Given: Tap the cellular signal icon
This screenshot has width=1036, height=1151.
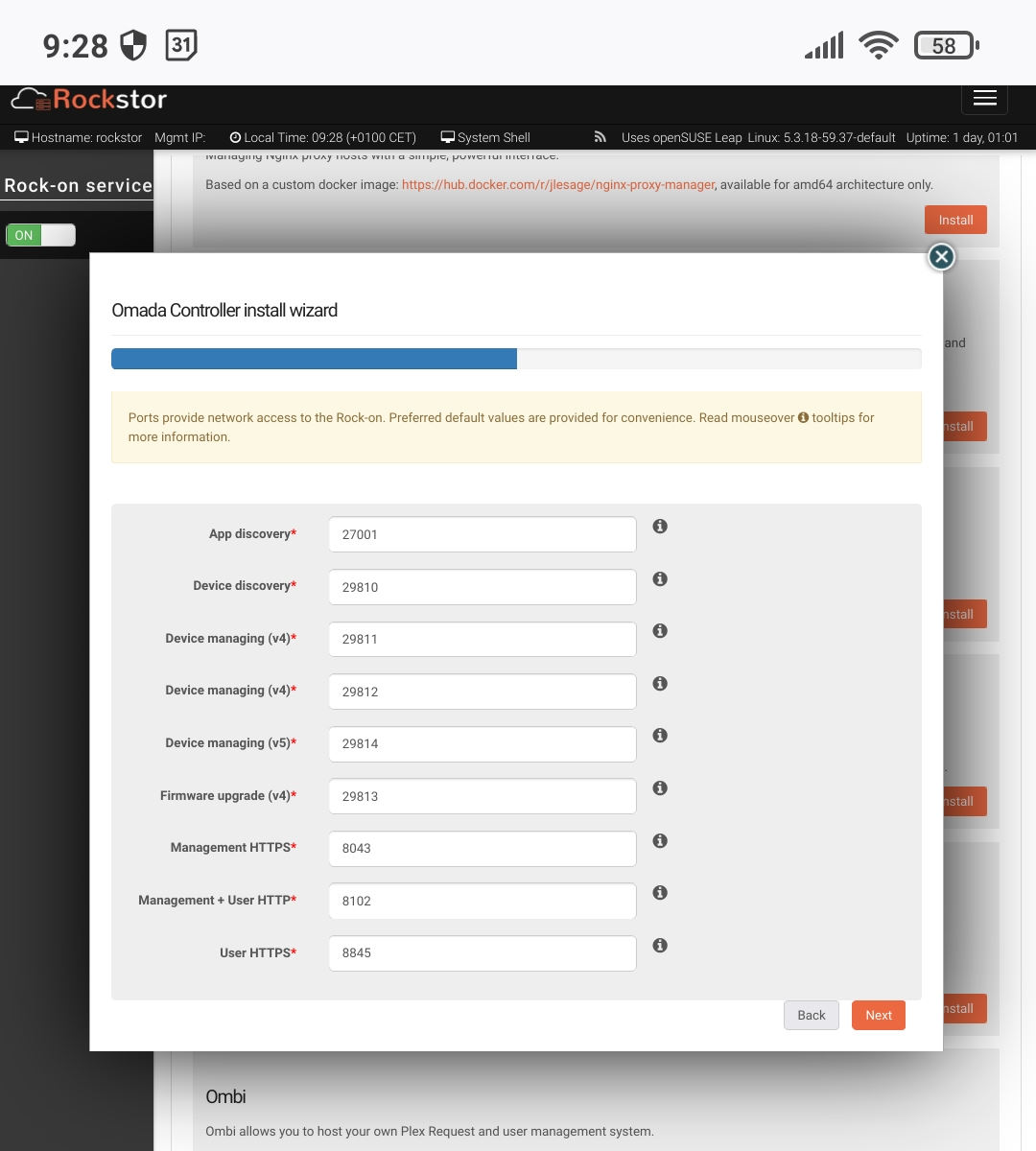Looking at the screenshot, I should (824, 45).
